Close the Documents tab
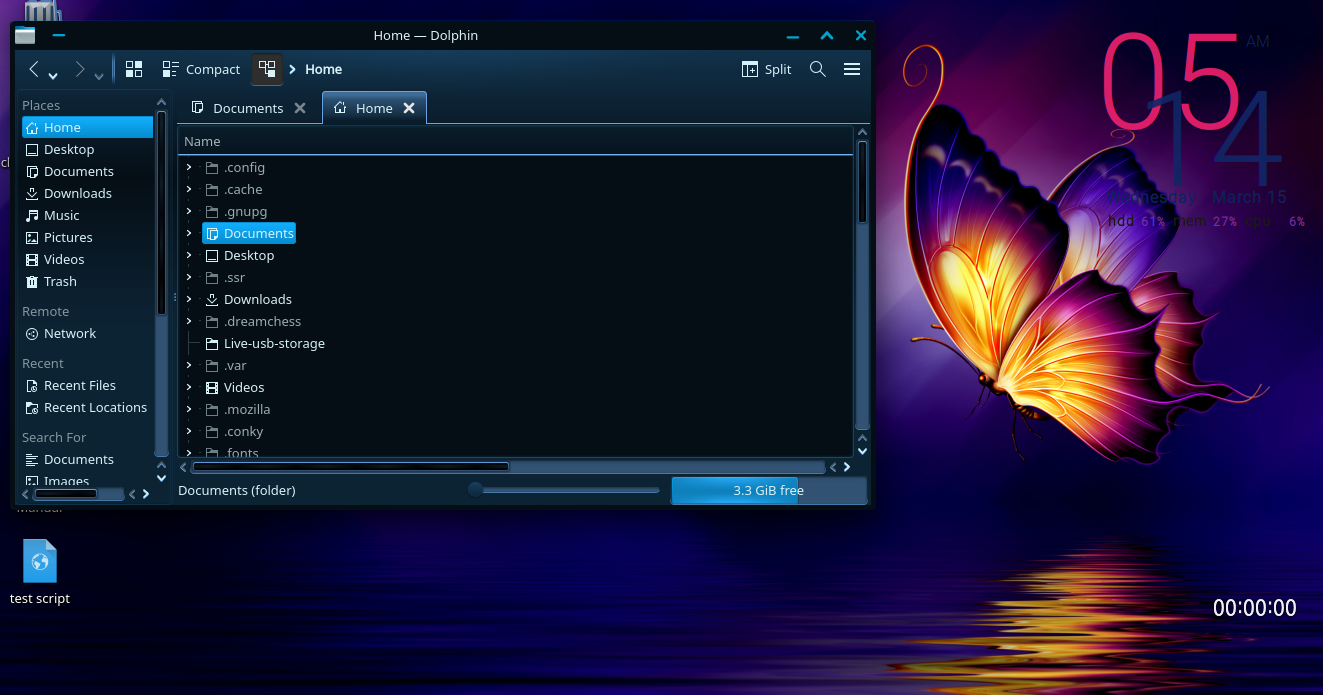 (x=300, y=108)
